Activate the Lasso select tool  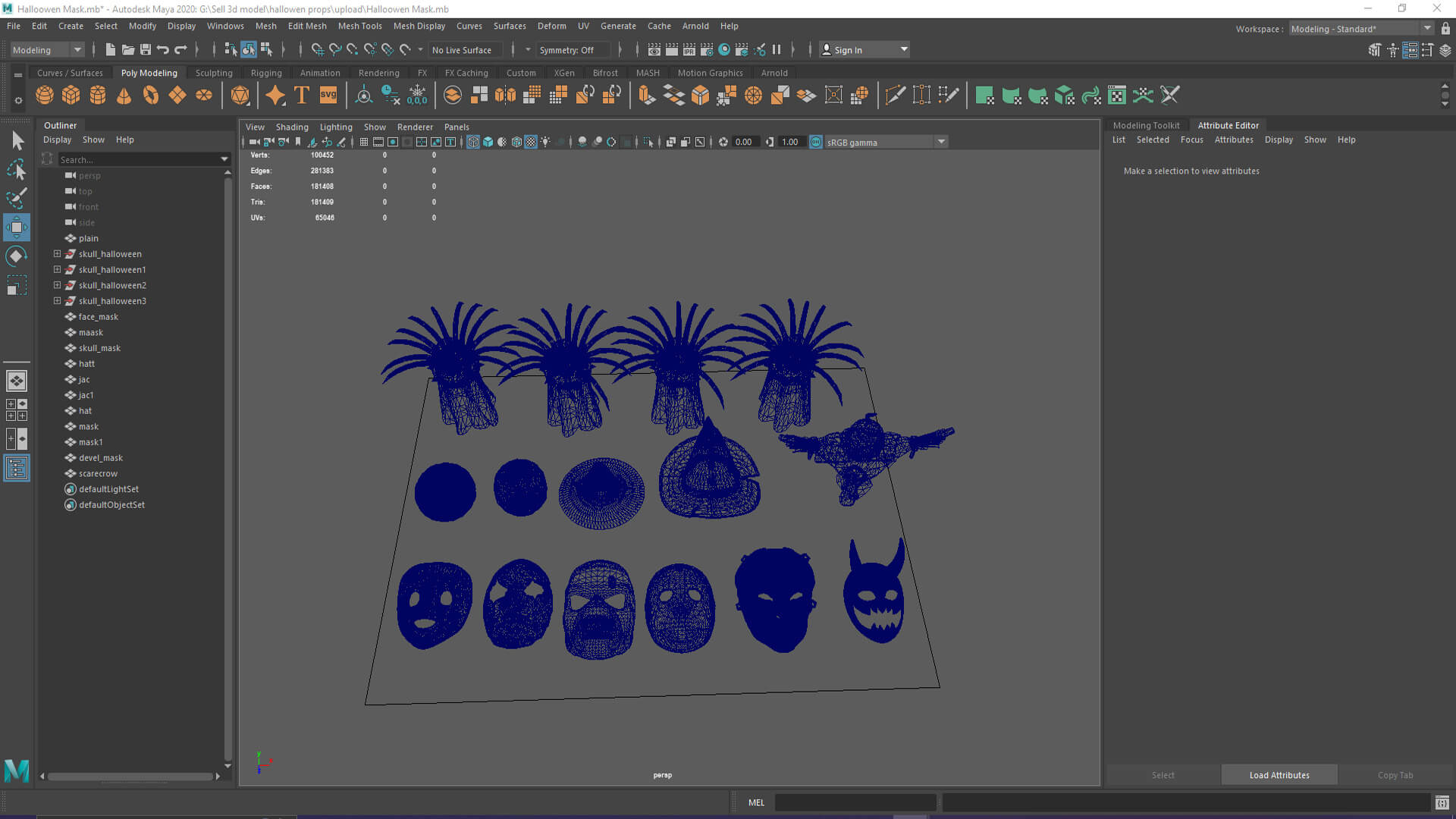(17, 170)
